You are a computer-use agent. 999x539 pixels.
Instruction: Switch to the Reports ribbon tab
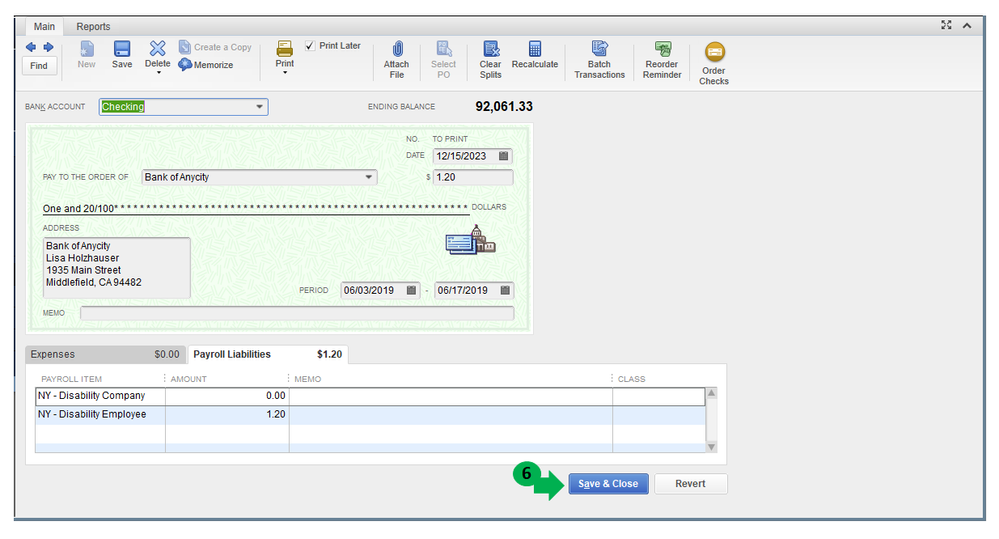[x=93, y=27]
